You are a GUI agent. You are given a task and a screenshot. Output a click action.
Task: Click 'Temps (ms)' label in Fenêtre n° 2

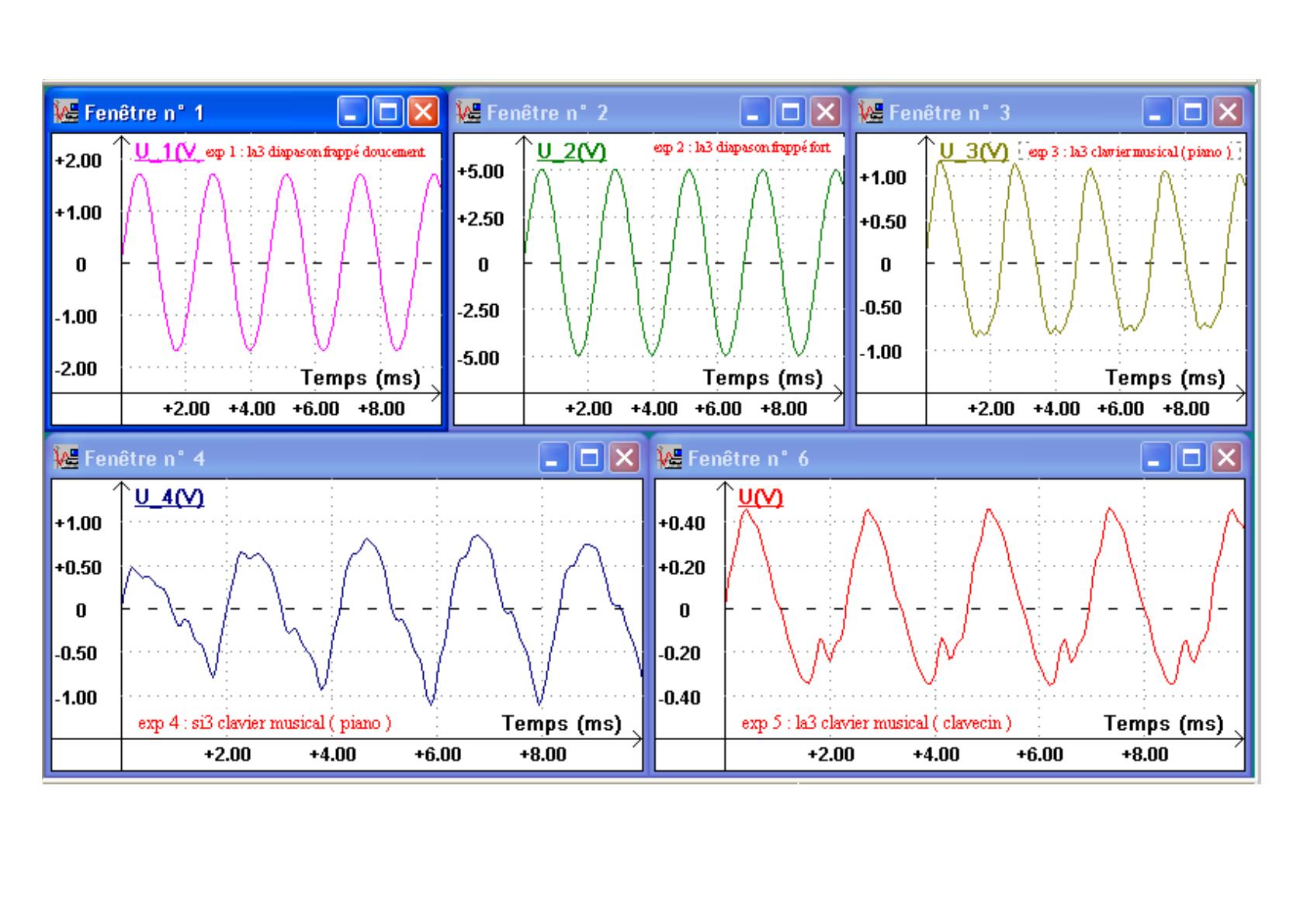click(763, 378)
